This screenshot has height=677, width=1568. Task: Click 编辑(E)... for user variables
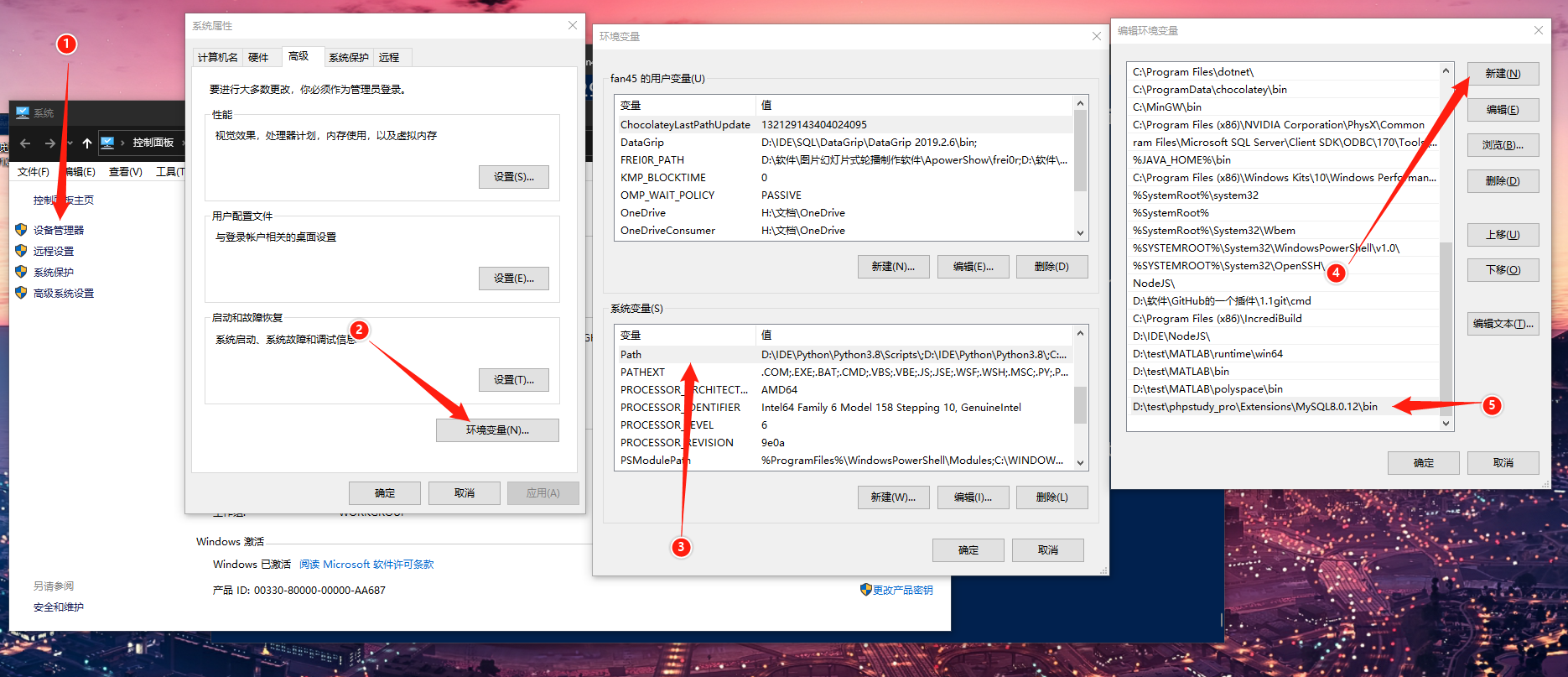tap(973, 266)
